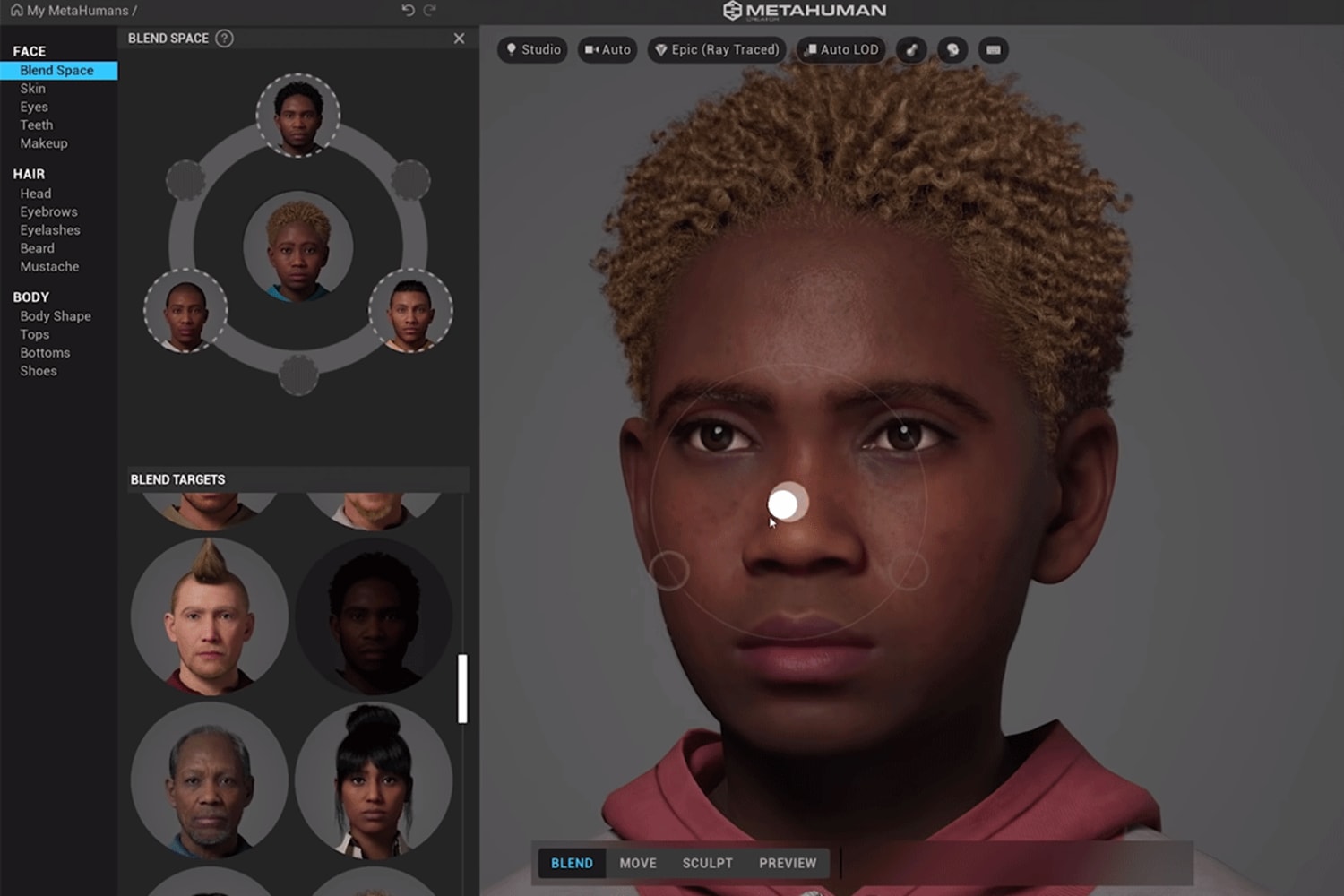The width and height of the screenshot is (1344, 896).
Task: Open the keyboard hotkeys icon
Action: [x=993, y=50]
